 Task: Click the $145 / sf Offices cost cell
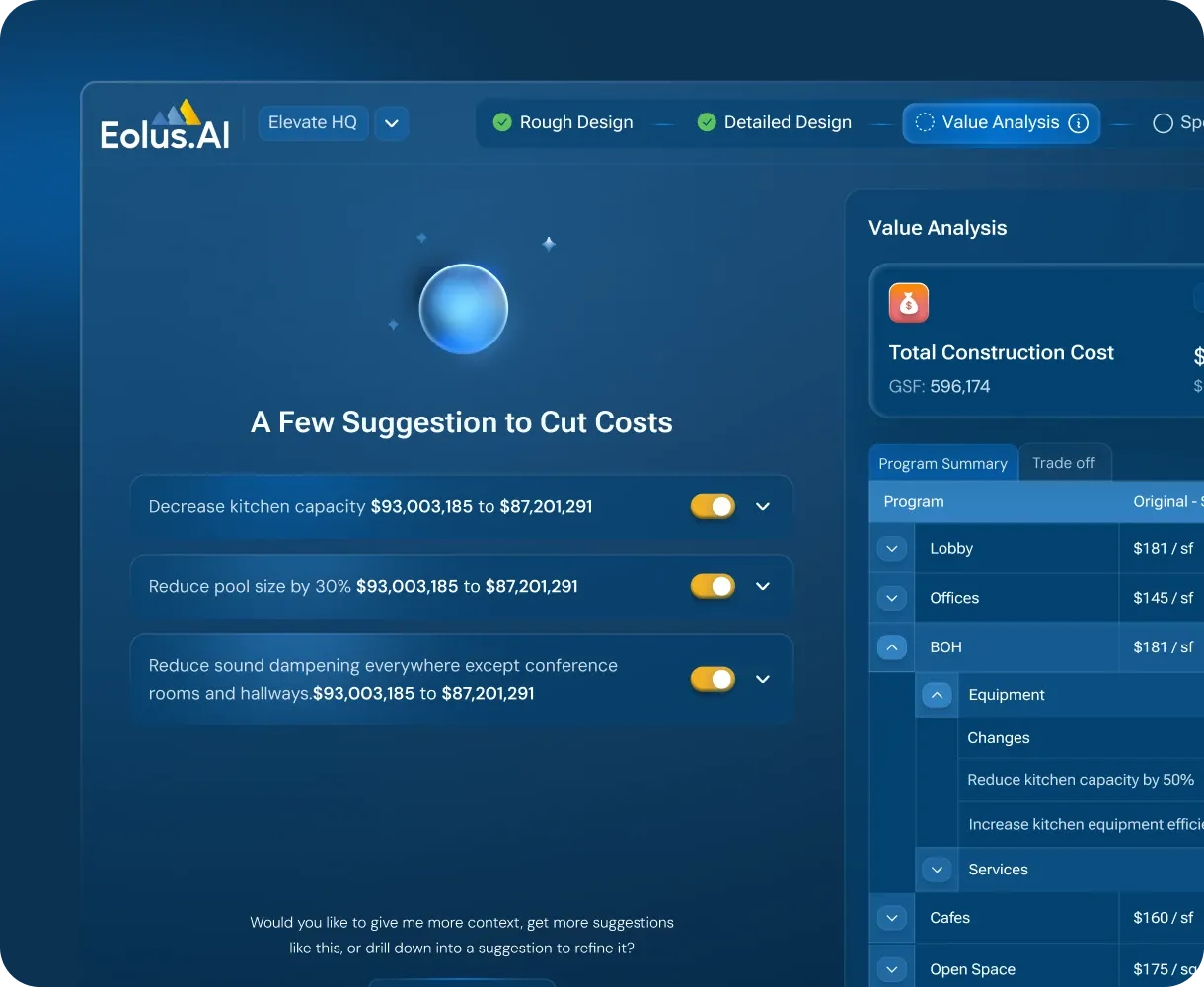(1163, 598)
